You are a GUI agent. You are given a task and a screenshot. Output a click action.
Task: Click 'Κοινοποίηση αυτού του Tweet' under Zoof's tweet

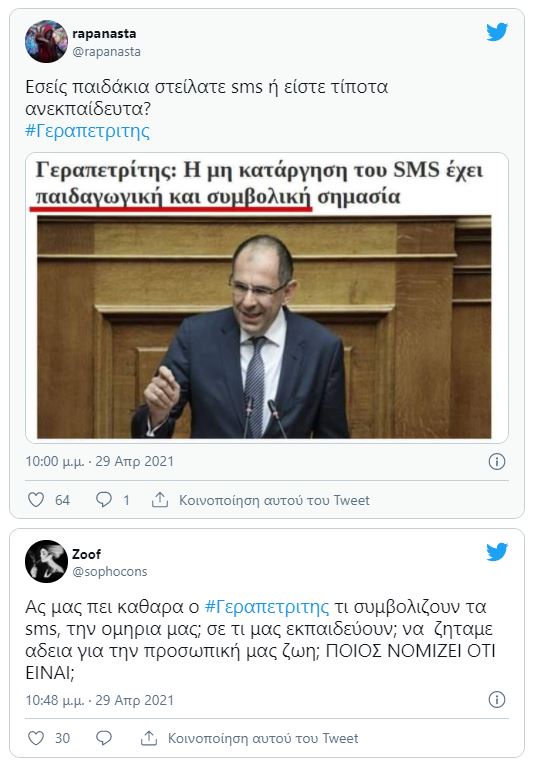tap(263, 738)
